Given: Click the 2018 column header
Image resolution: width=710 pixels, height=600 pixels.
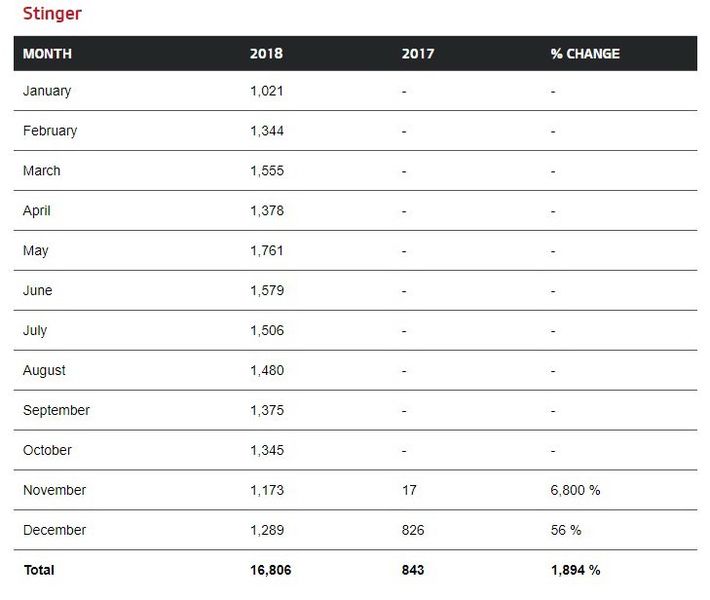Looking at the screenshot, I should (x=266, y=54).
